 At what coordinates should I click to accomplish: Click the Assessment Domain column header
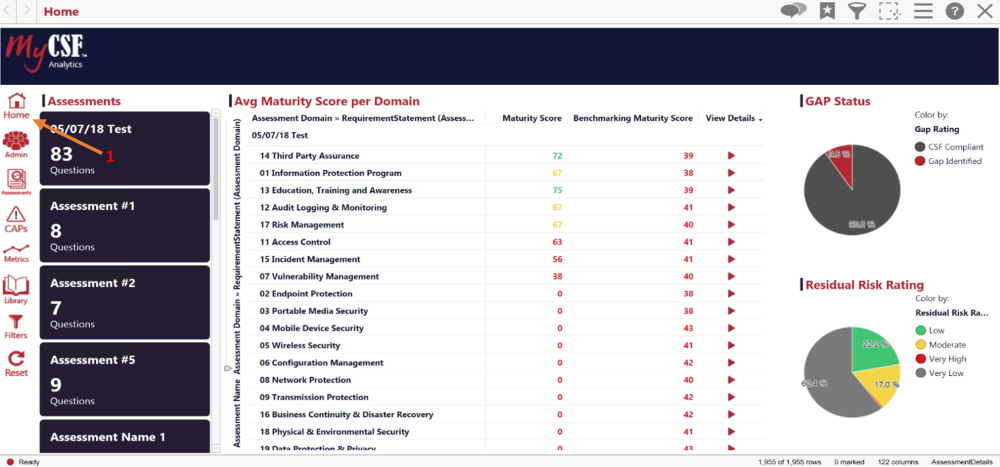tap(364, 118)
